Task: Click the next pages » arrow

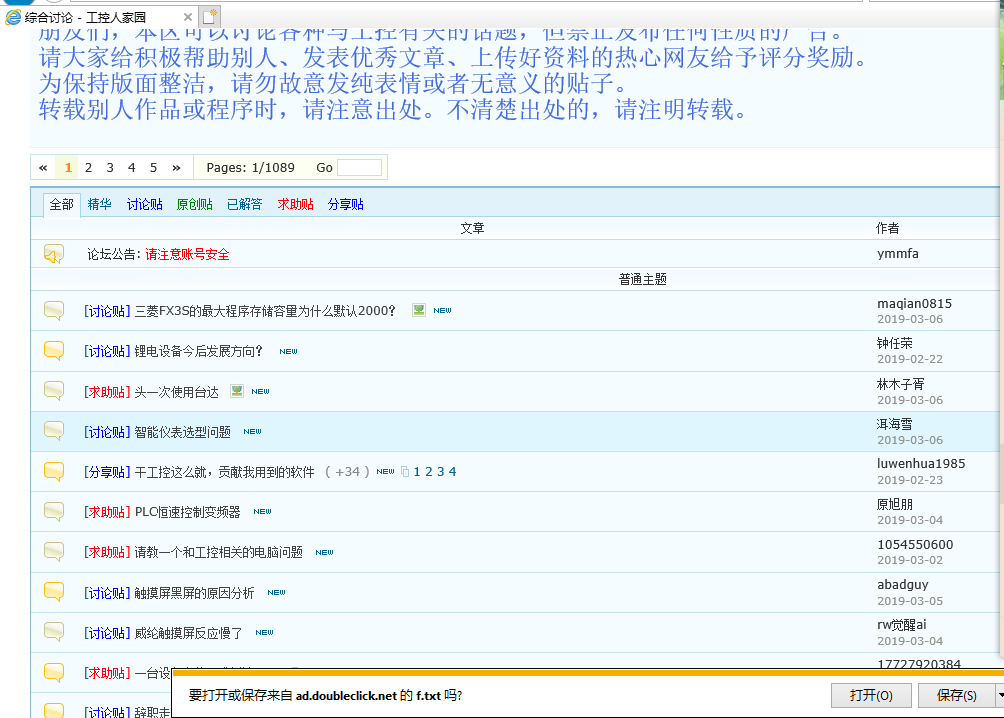Action: pyautogui.click(x=176, y=168)
